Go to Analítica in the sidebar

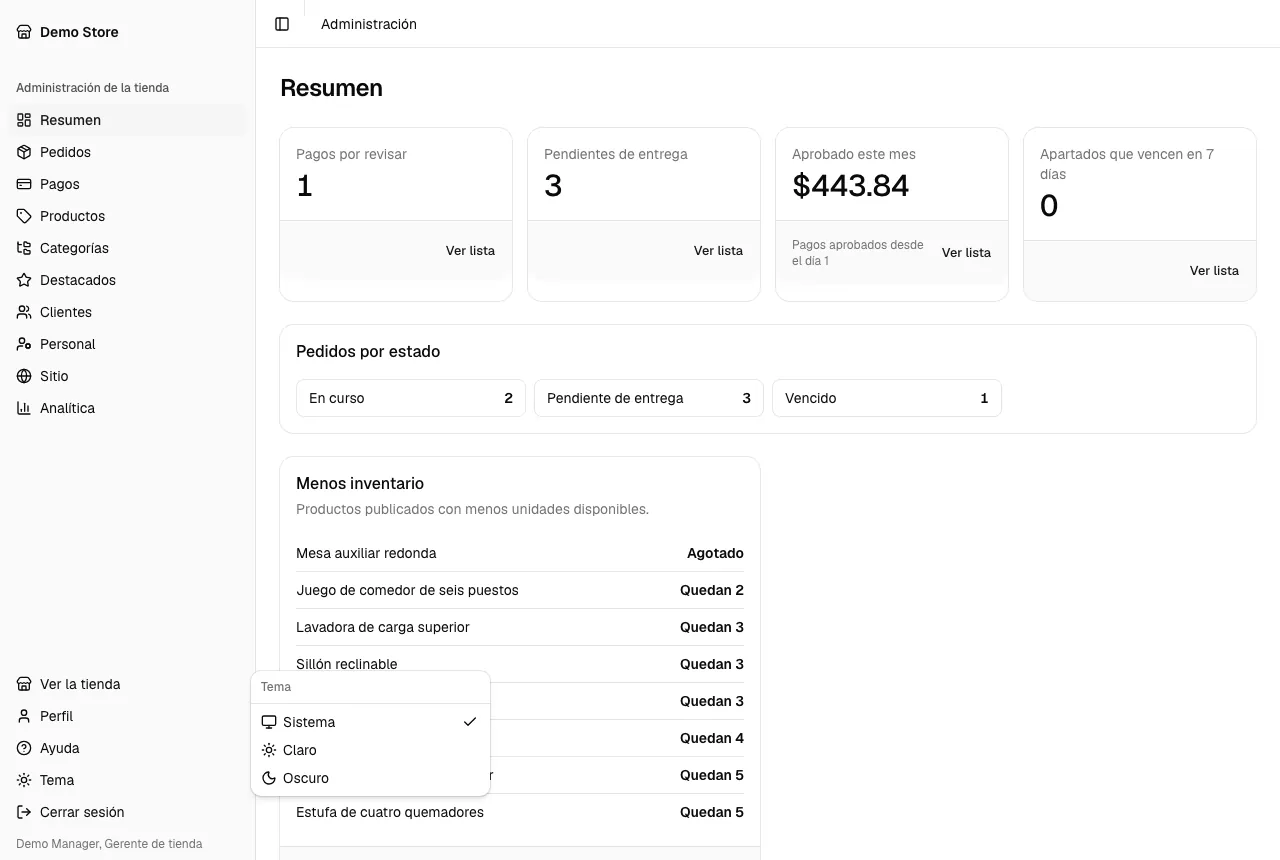tap(127, 408)
